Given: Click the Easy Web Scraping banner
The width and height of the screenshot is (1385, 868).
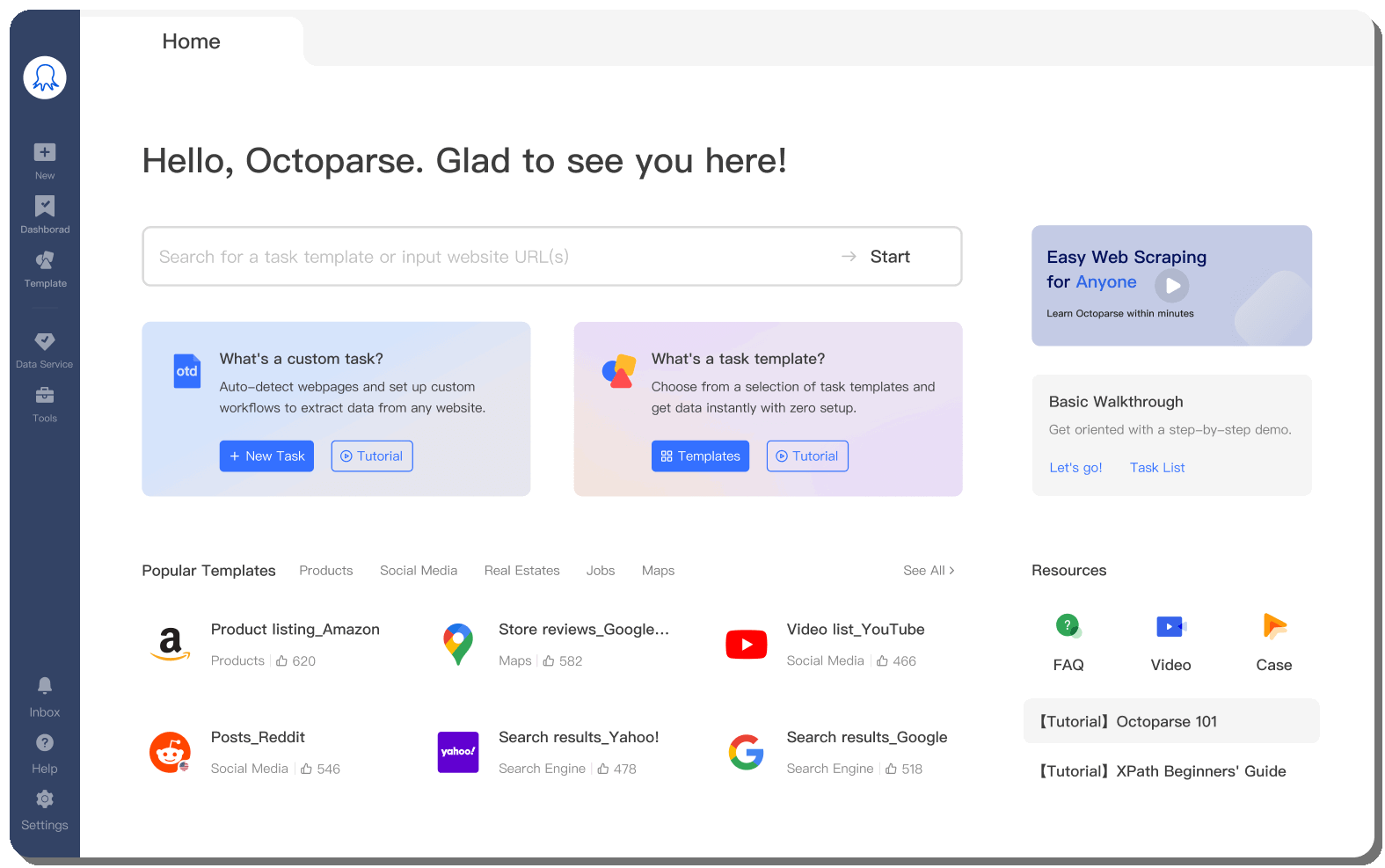Looking at the screenshot, I should [x=1171, y=286].
